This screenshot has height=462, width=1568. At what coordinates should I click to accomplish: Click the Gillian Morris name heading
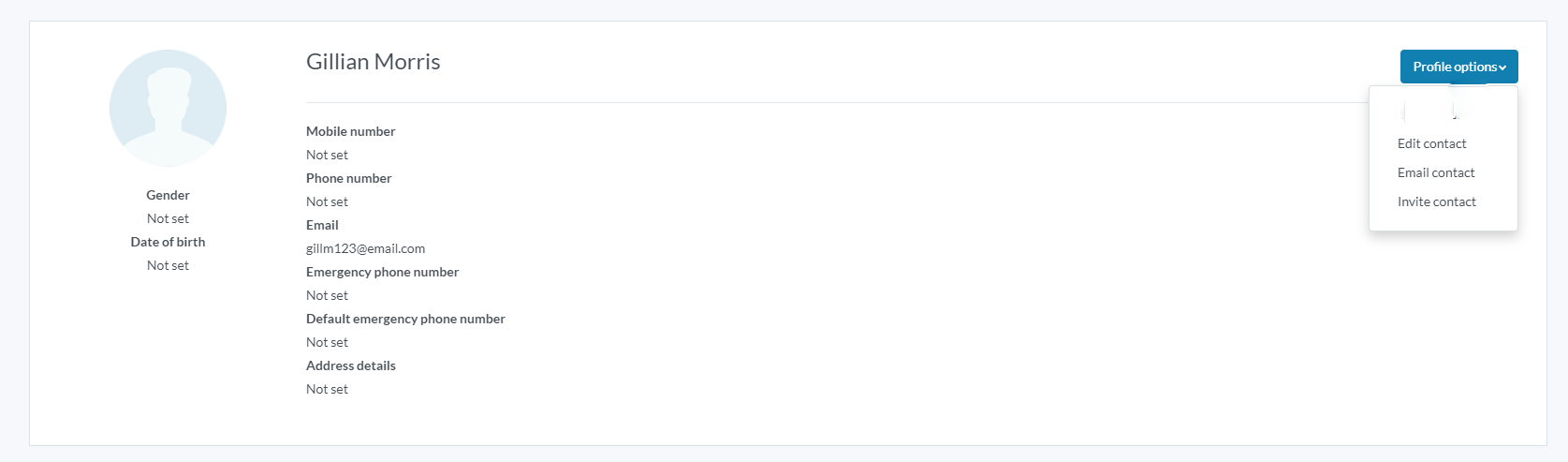tap(373, 62)
